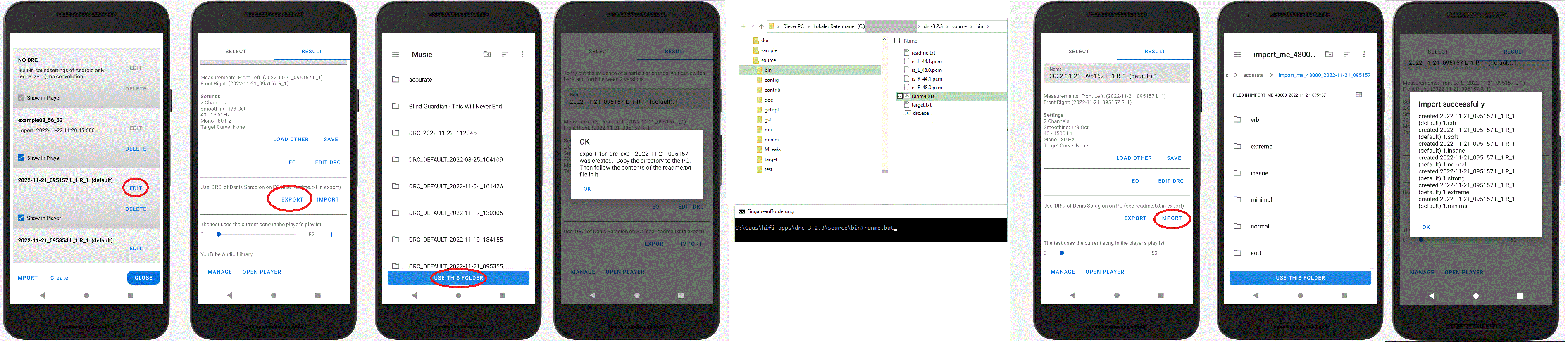The height and width of the screenshot is (351, 1568).
Task: Click 'Blind Guardian - This Will Never End'
Action: pos(455,107)
